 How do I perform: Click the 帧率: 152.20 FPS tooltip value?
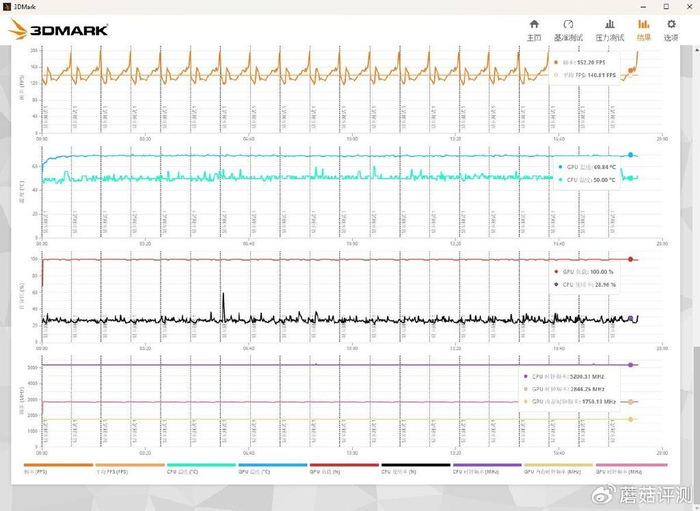(x=583, y=62)
